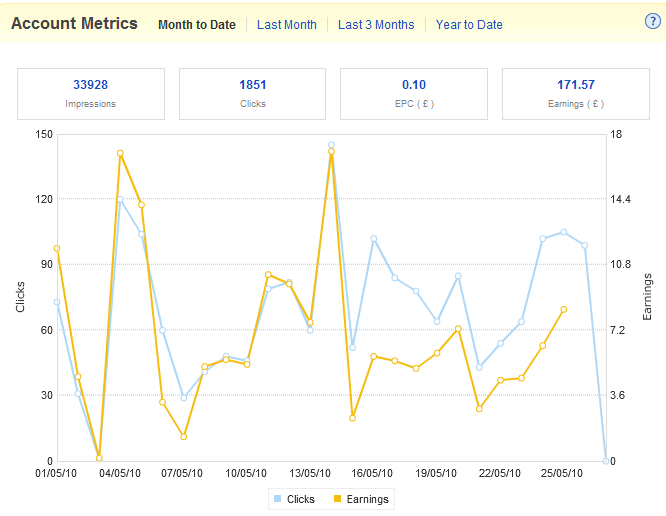Click the first Earnings data point on 01/05/10
The height and width of the screenshot is (516, 666).
[x=57, y=248]
